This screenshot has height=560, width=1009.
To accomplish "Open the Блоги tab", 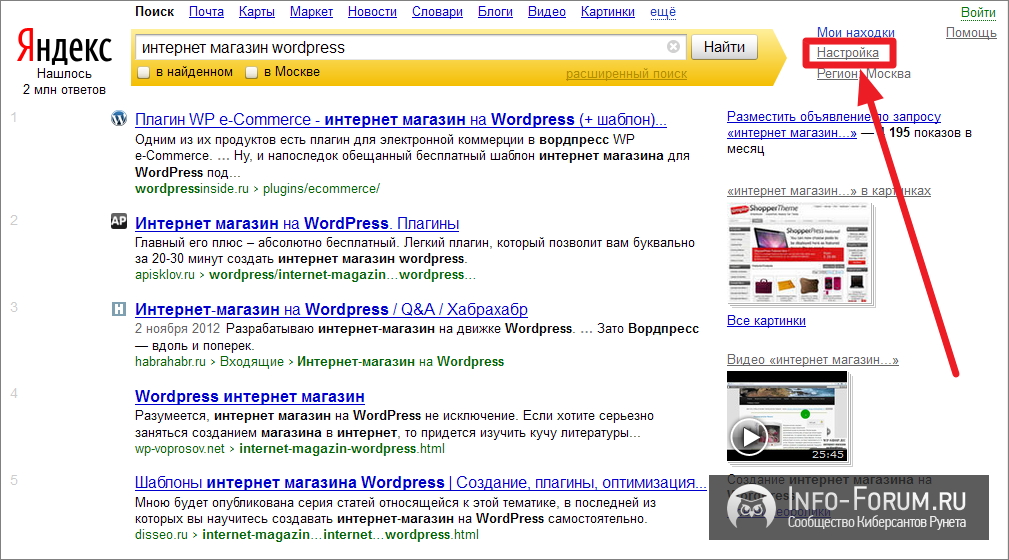I will coord(495,12).
